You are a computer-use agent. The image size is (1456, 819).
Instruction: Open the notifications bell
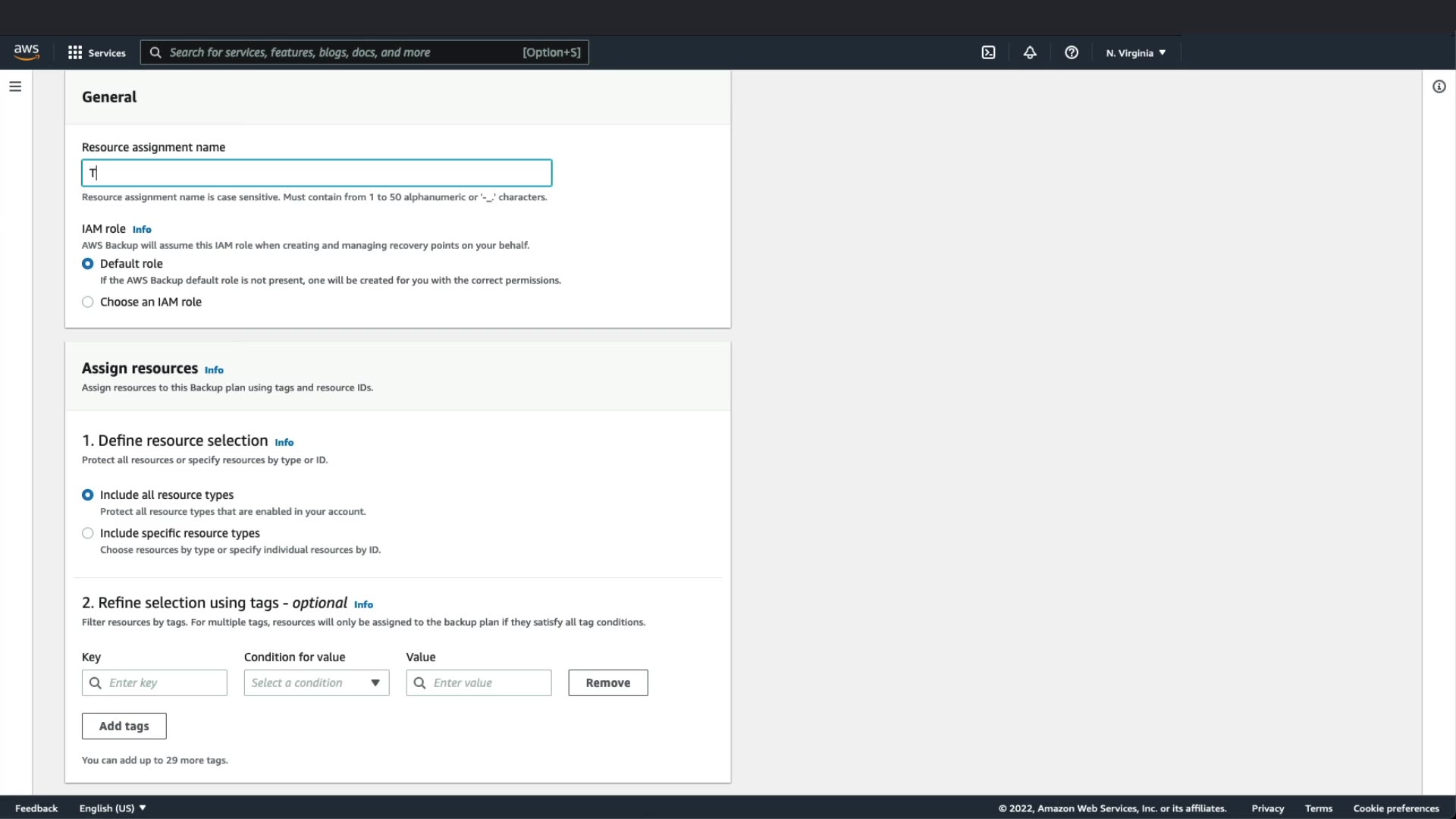(1030, 52)
